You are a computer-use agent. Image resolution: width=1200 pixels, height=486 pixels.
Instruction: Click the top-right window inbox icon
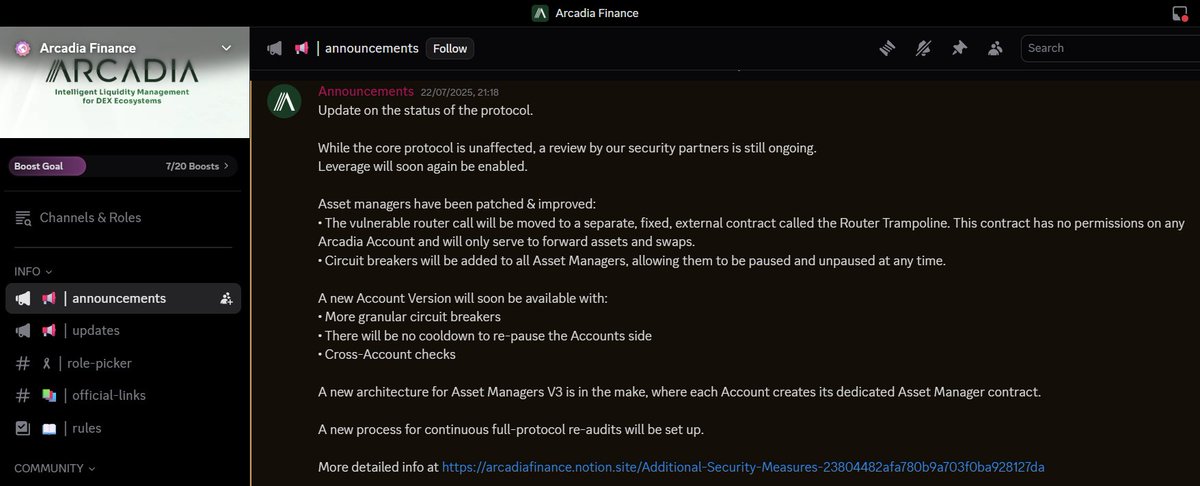[x=1179, y=13]
